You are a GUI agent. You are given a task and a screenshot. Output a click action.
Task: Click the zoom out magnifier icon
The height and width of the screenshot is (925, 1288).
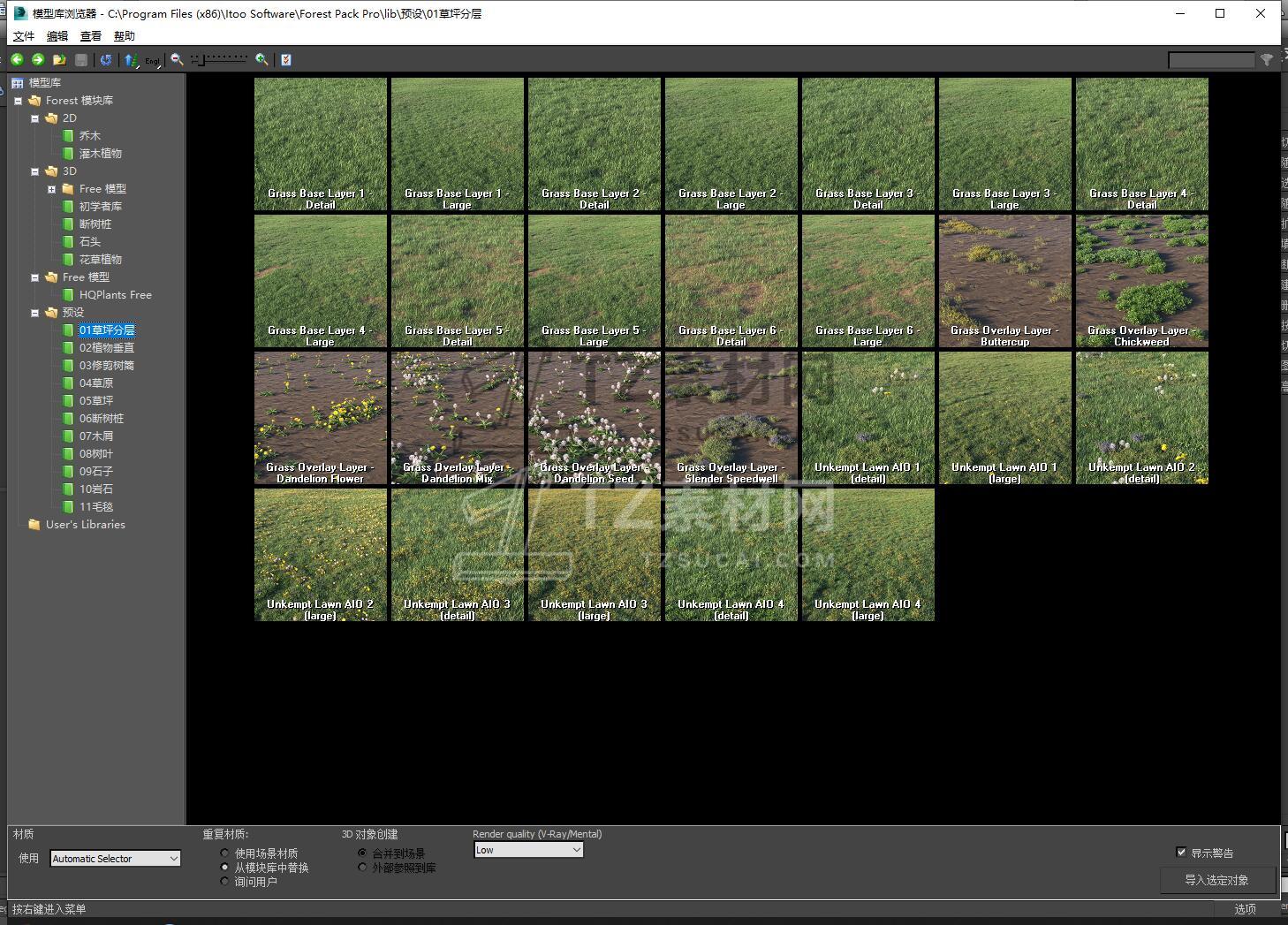coord(177,59)
